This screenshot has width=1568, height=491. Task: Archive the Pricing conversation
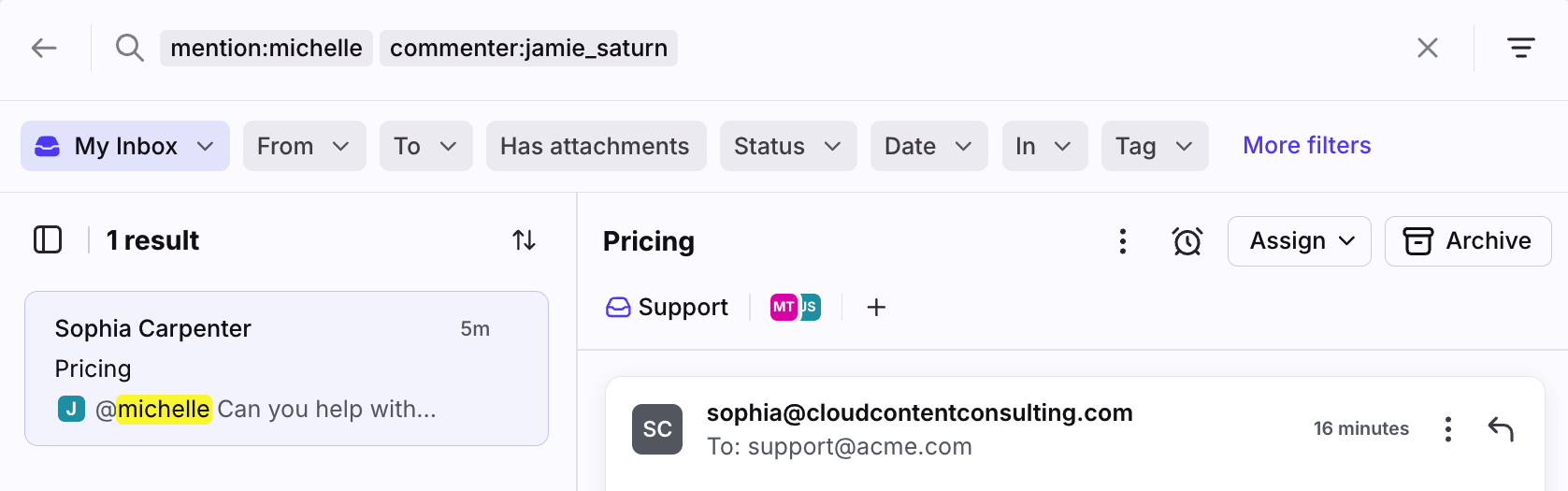[1467, 241]
